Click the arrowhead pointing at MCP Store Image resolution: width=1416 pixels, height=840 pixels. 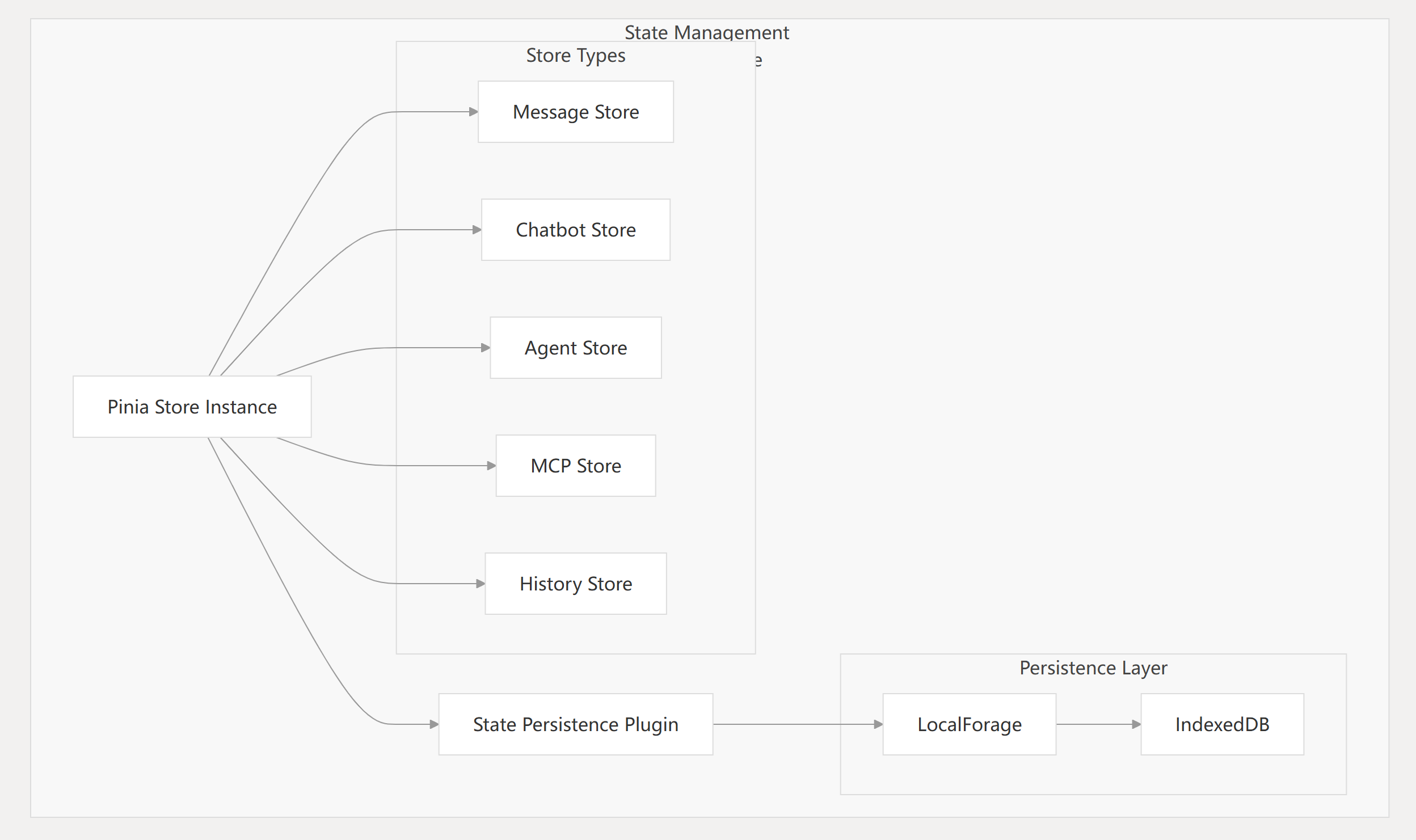coord(492,466)
